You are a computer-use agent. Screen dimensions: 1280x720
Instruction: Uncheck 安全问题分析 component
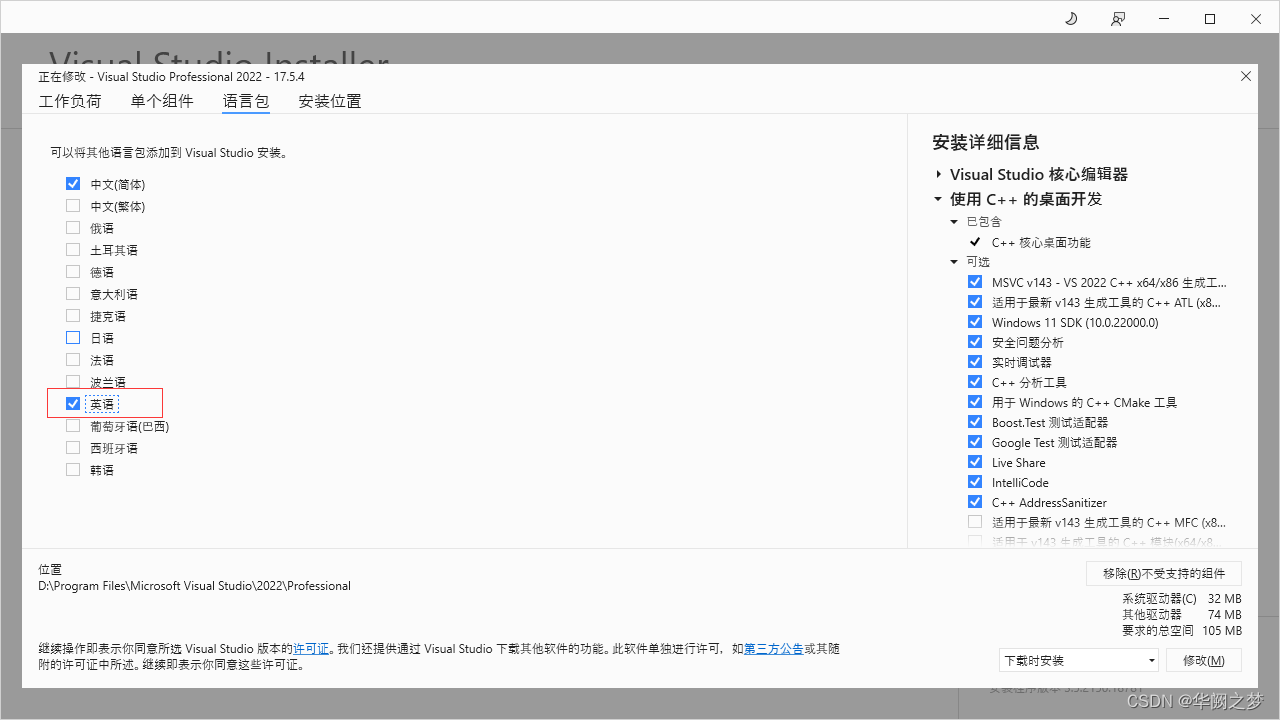[x=975, y=342]
